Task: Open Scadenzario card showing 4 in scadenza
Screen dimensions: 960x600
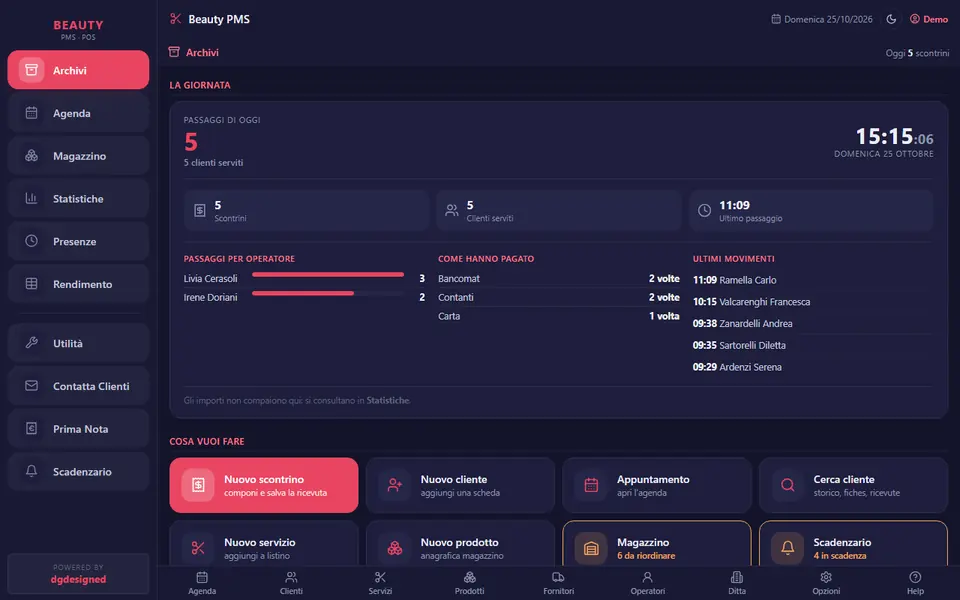Action: coord(853,544)
